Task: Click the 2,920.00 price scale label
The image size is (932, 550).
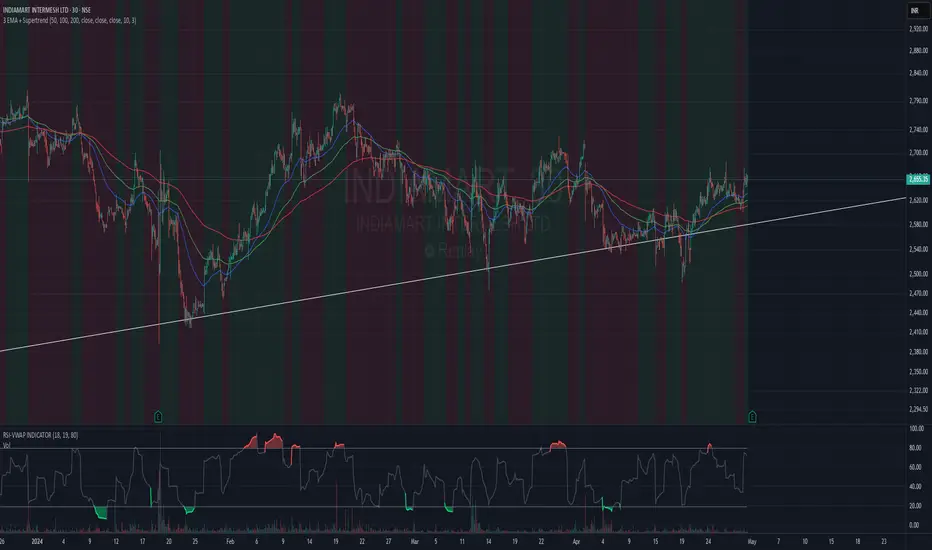Action: [x=918, y=29]
